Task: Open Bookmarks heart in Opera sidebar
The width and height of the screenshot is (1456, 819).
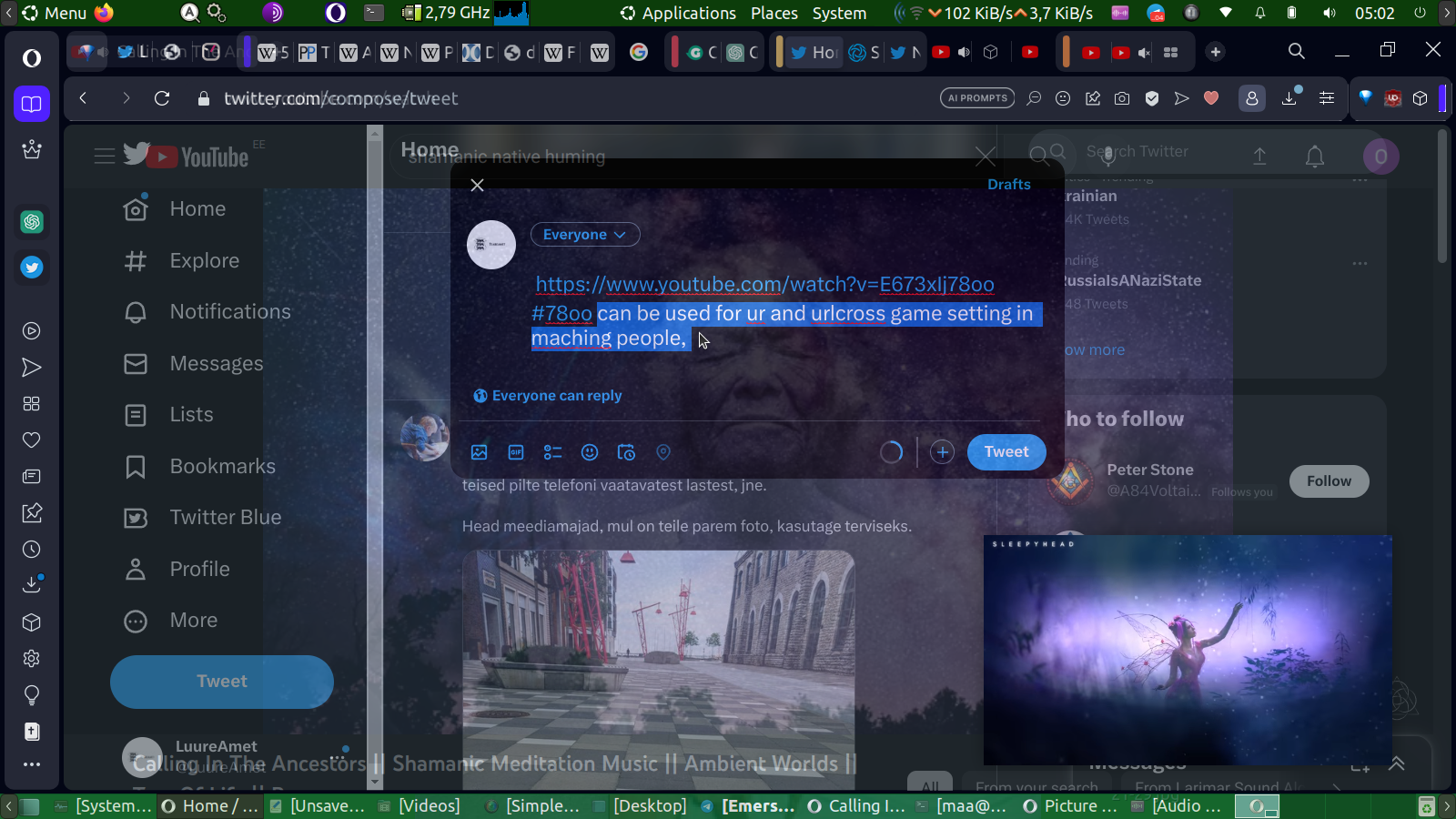Action: coord(32,440)
